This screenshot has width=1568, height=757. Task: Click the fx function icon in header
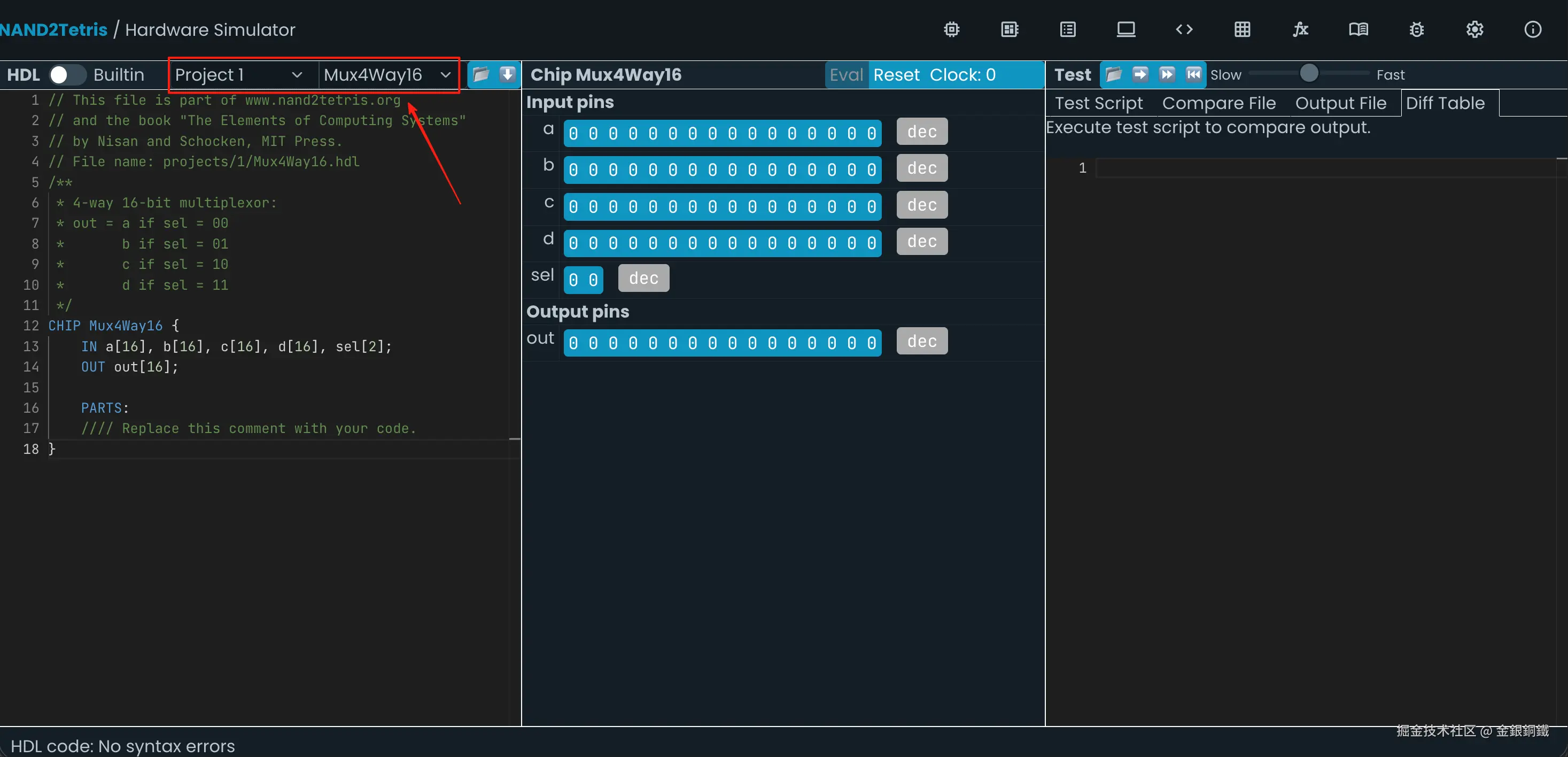(x=1300, y=29)
